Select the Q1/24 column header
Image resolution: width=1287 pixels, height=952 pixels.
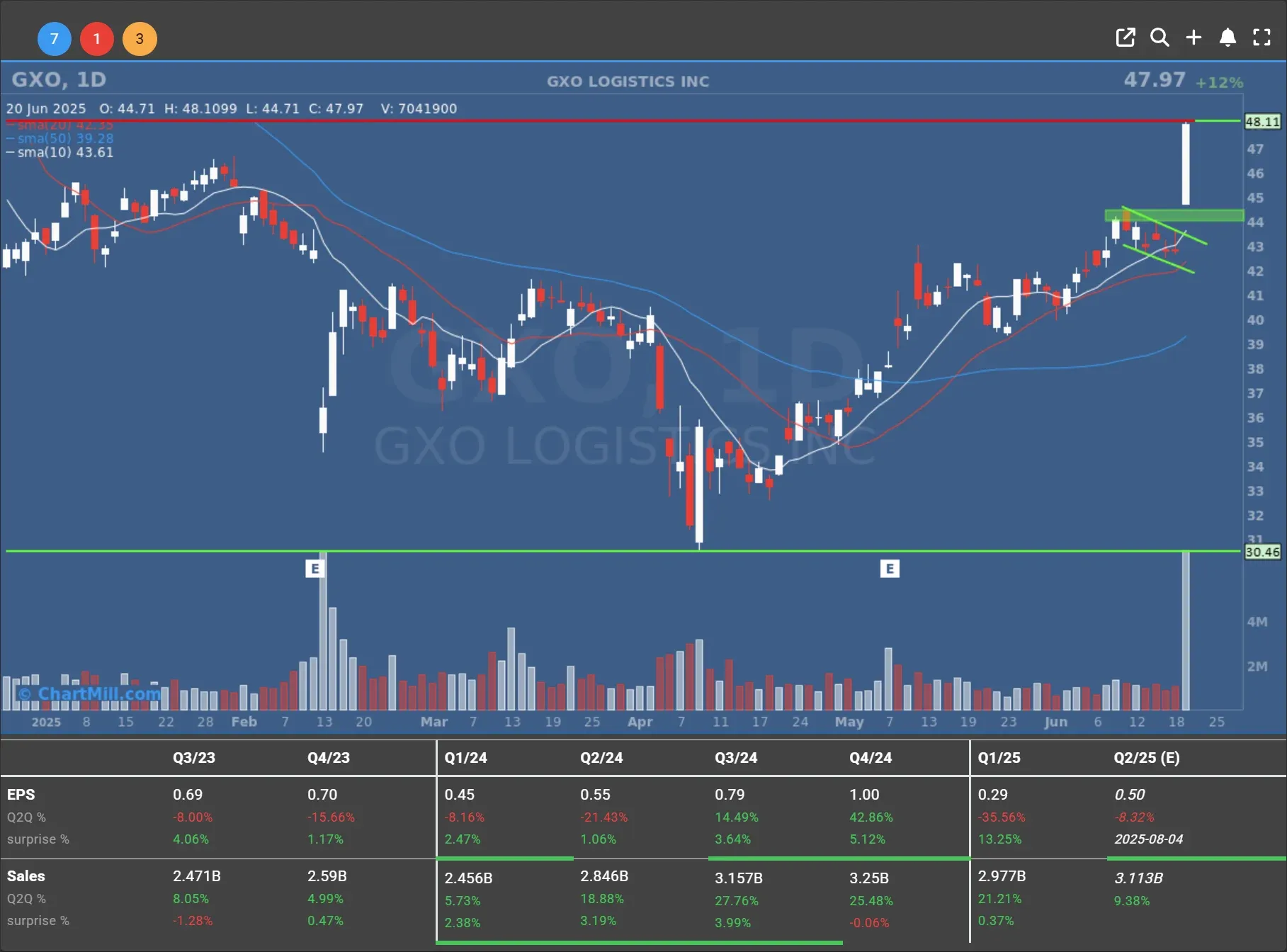click(466, 757)
